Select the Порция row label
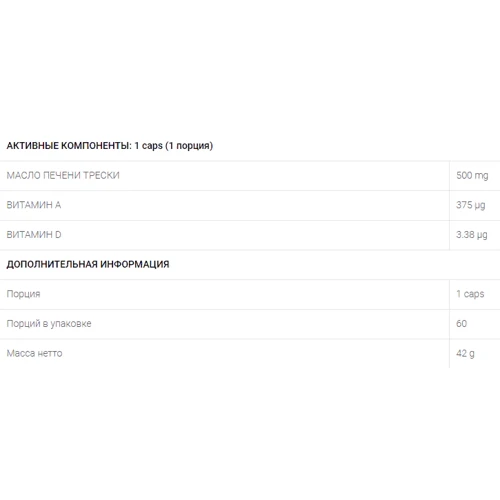This screenshot has width=500, height=500. 23,294
